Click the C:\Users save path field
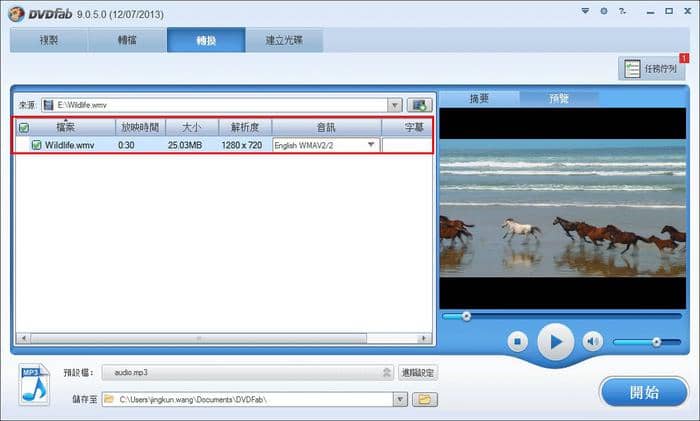This screenshot has height=421, width=700. (x=248, y=399)
